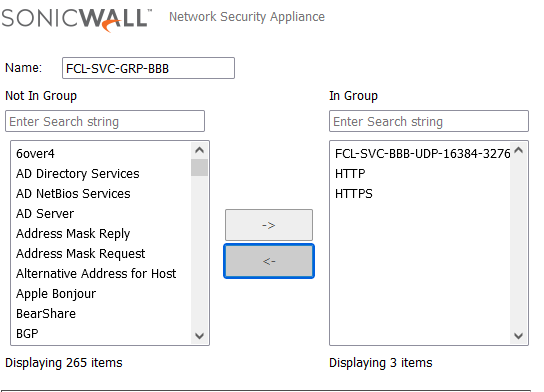This screenshot has width=544, height=392.
Task: Focus the Name field FCL-SVC-GRP-BBB
Action: [148, 68]
